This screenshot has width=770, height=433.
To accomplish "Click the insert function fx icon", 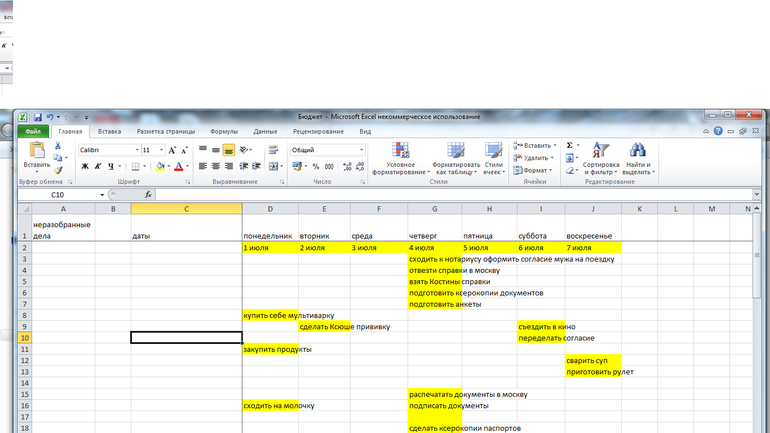I will click(148, 195).
